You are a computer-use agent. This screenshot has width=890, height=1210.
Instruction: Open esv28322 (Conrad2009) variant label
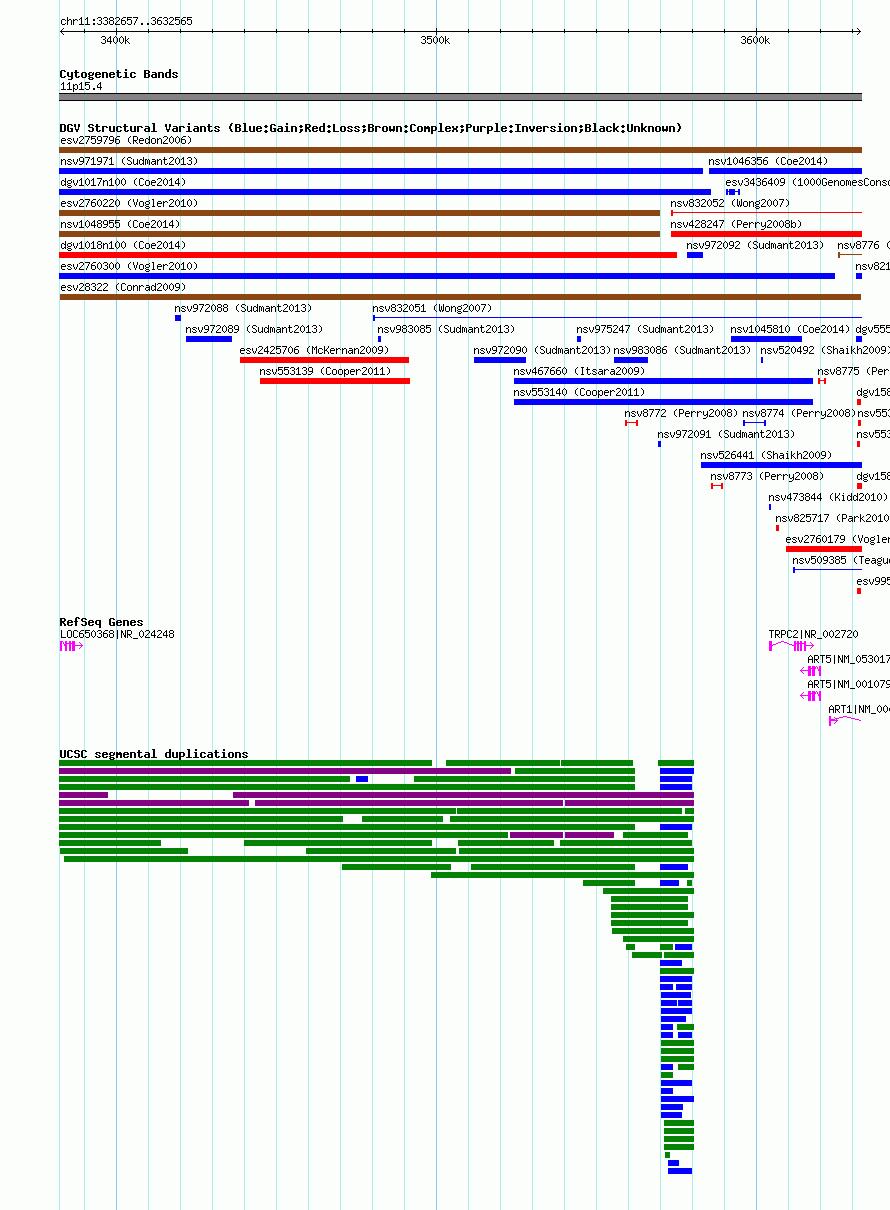[x=123, y=287]
